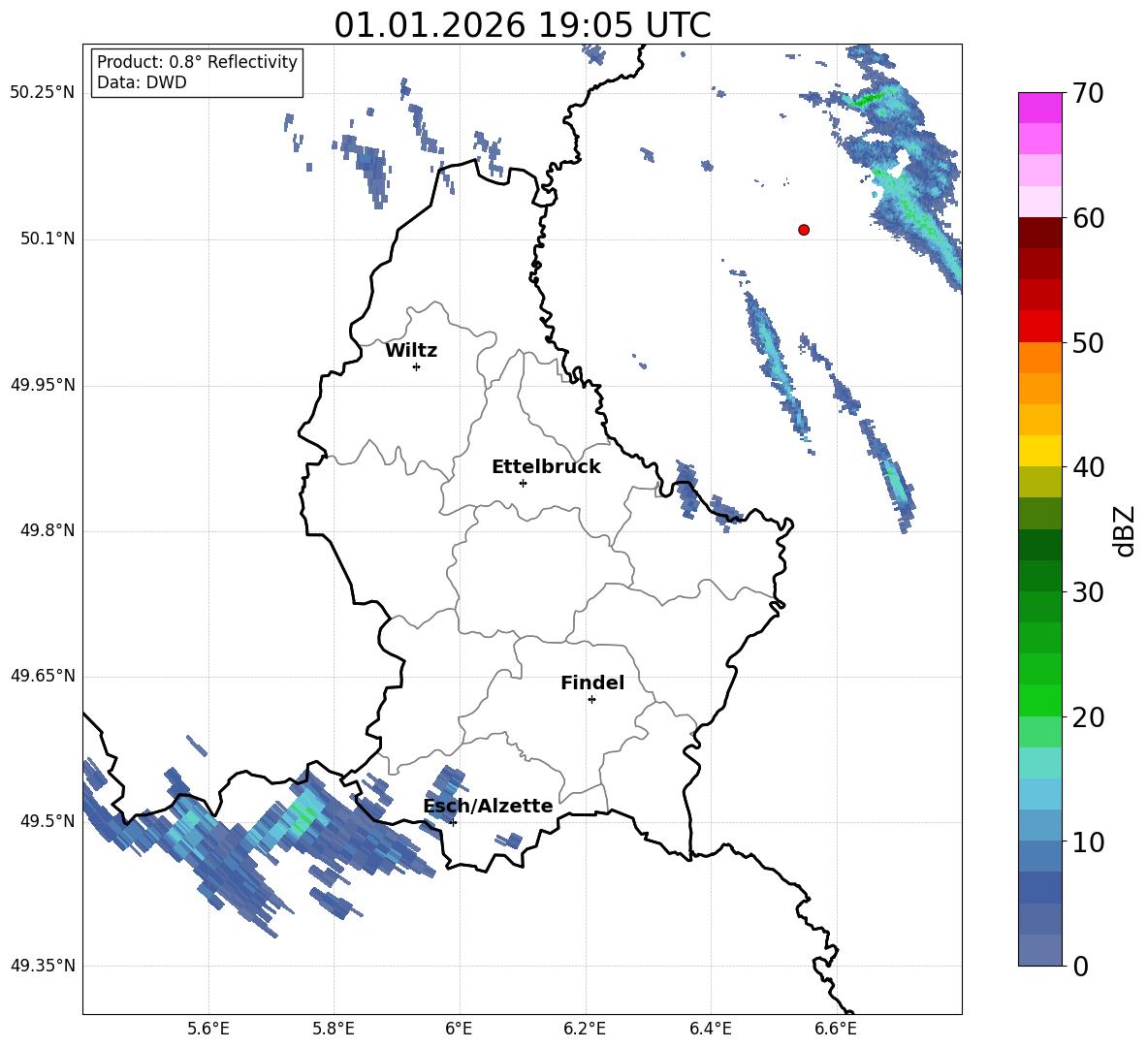
Task: Click the 50.25°N latitude label
Action: [x=43, y=93]
